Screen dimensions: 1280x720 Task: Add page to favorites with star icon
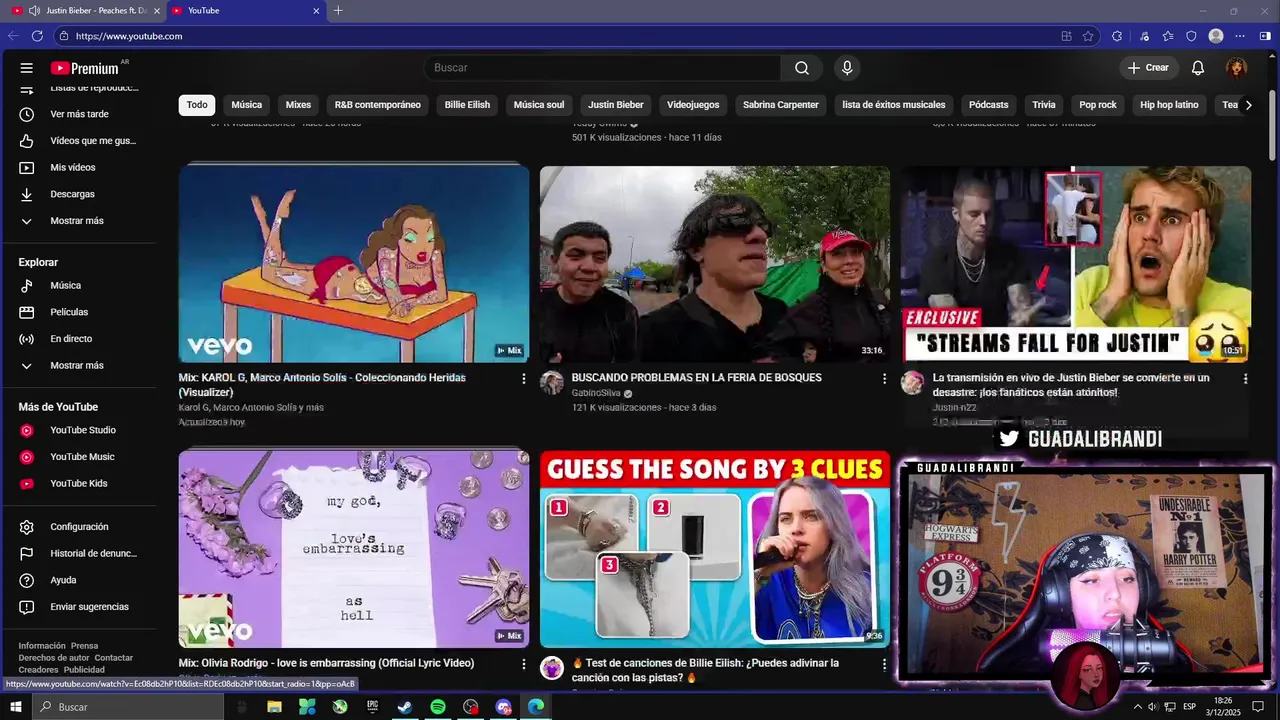[1088, 36]
